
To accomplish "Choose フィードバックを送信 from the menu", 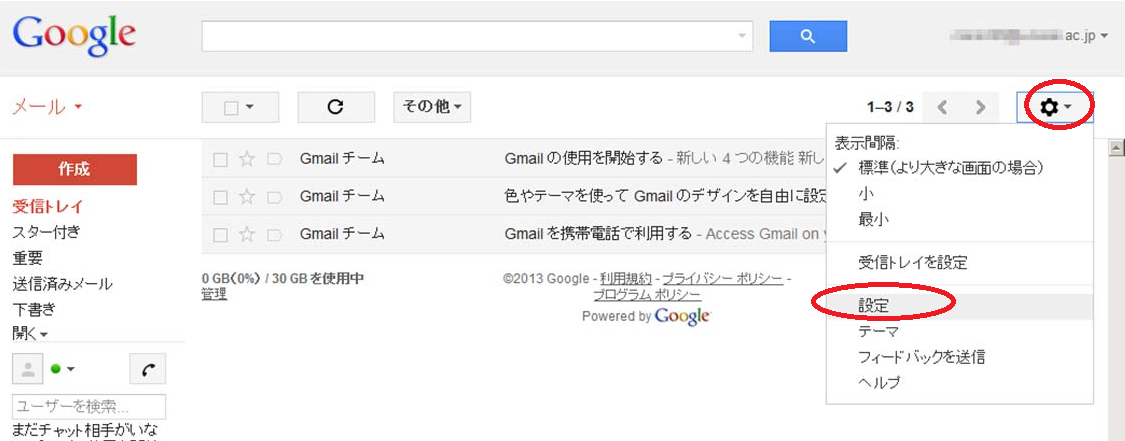I will point(959,356).
